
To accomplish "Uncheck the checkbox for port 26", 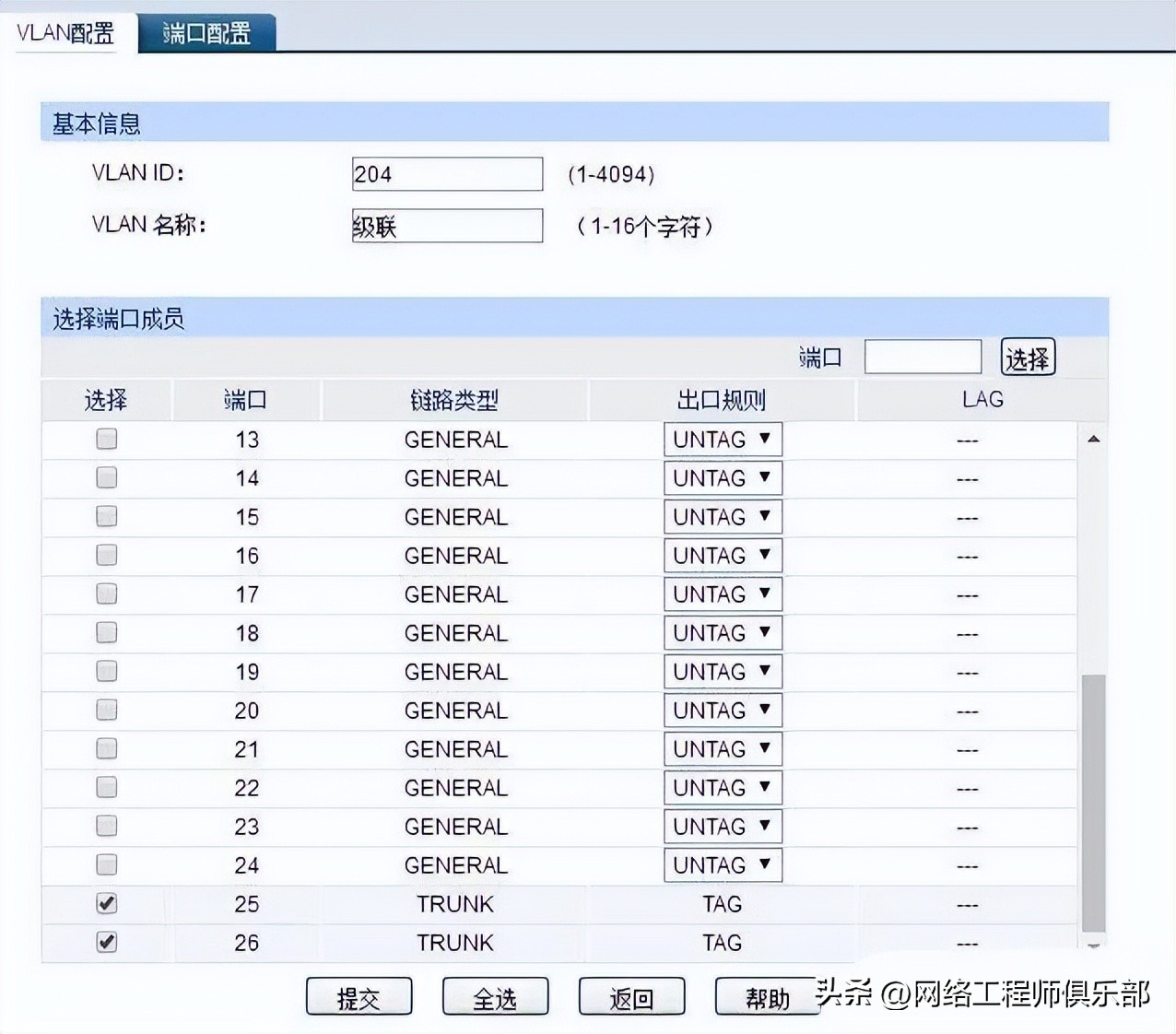I will pyautogui.click(x=106, y=942).
